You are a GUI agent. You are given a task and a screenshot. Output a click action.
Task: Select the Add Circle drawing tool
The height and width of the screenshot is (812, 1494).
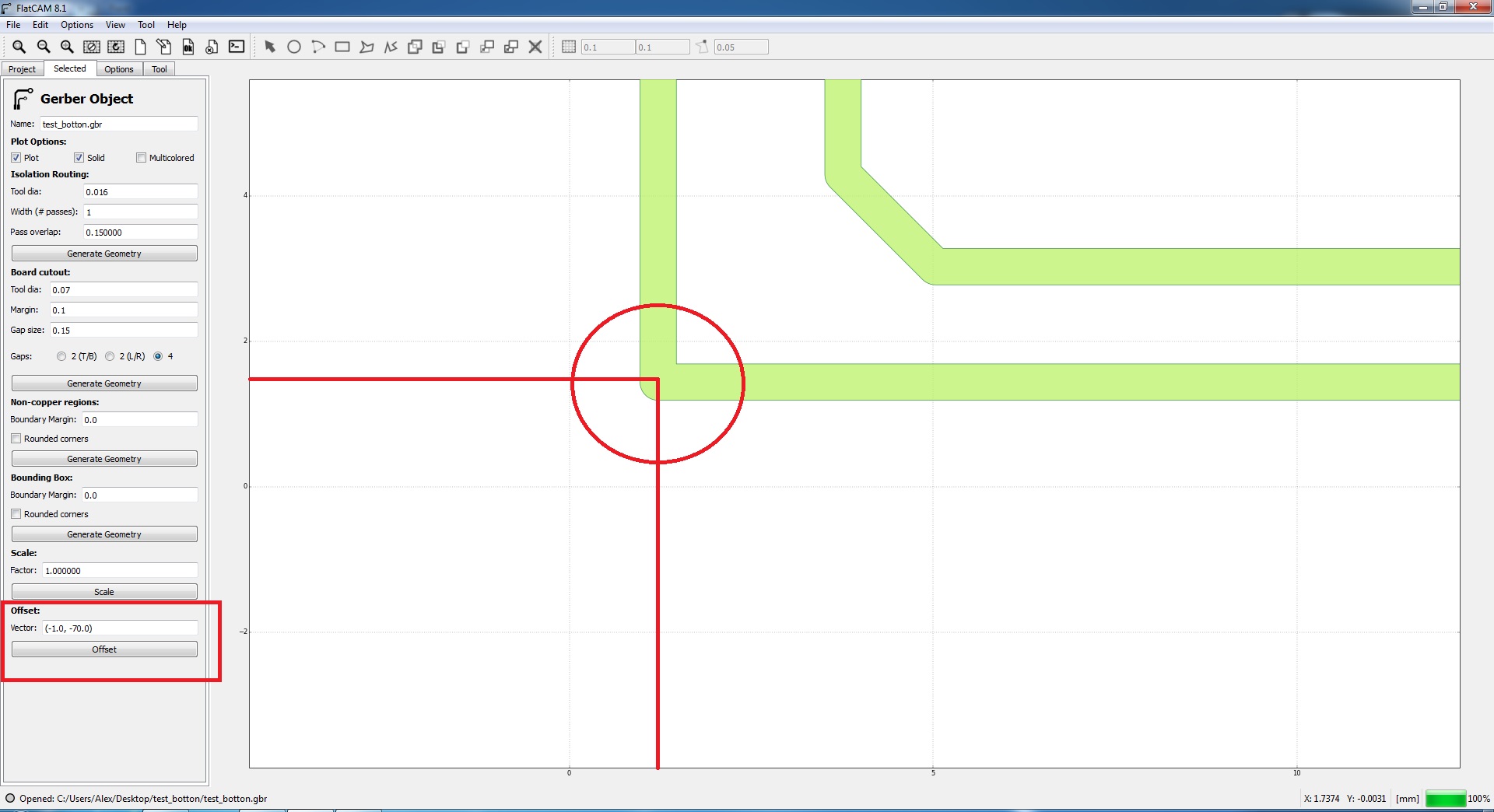tap(294, 47)
